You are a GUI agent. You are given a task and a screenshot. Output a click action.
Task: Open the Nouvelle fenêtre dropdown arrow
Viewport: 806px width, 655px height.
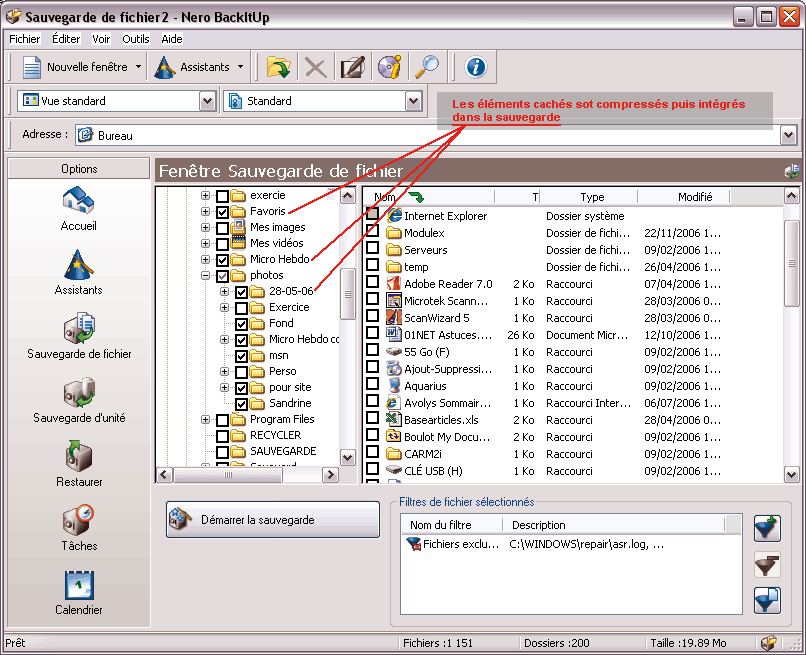tap(138, 67)
